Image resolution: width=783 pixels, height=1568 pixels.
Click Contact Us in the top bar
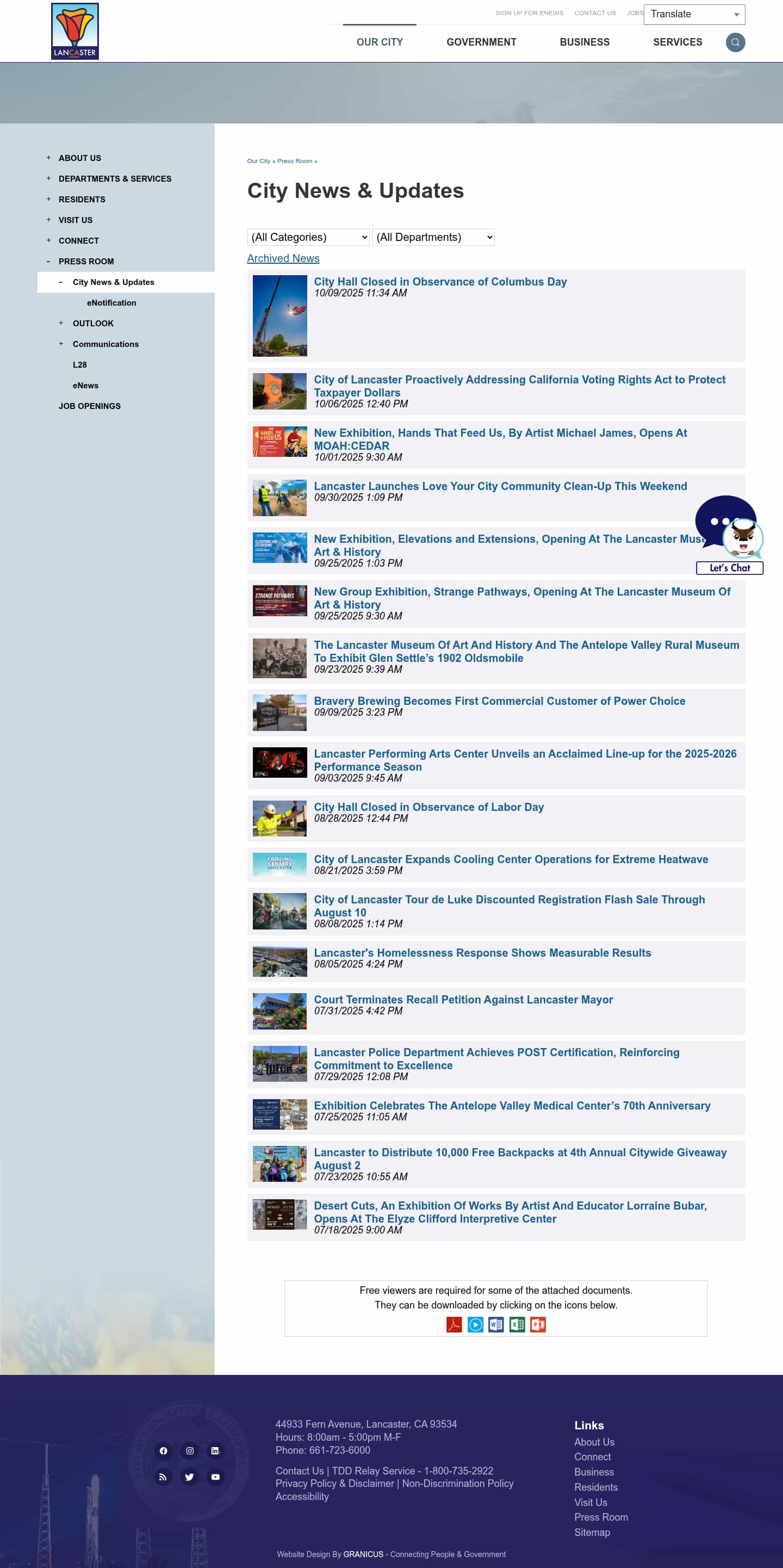tap(595, 13)
